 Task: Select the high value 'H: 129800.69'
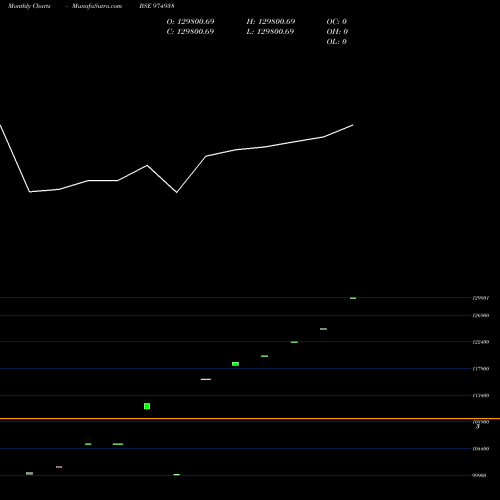coord(271,22)
